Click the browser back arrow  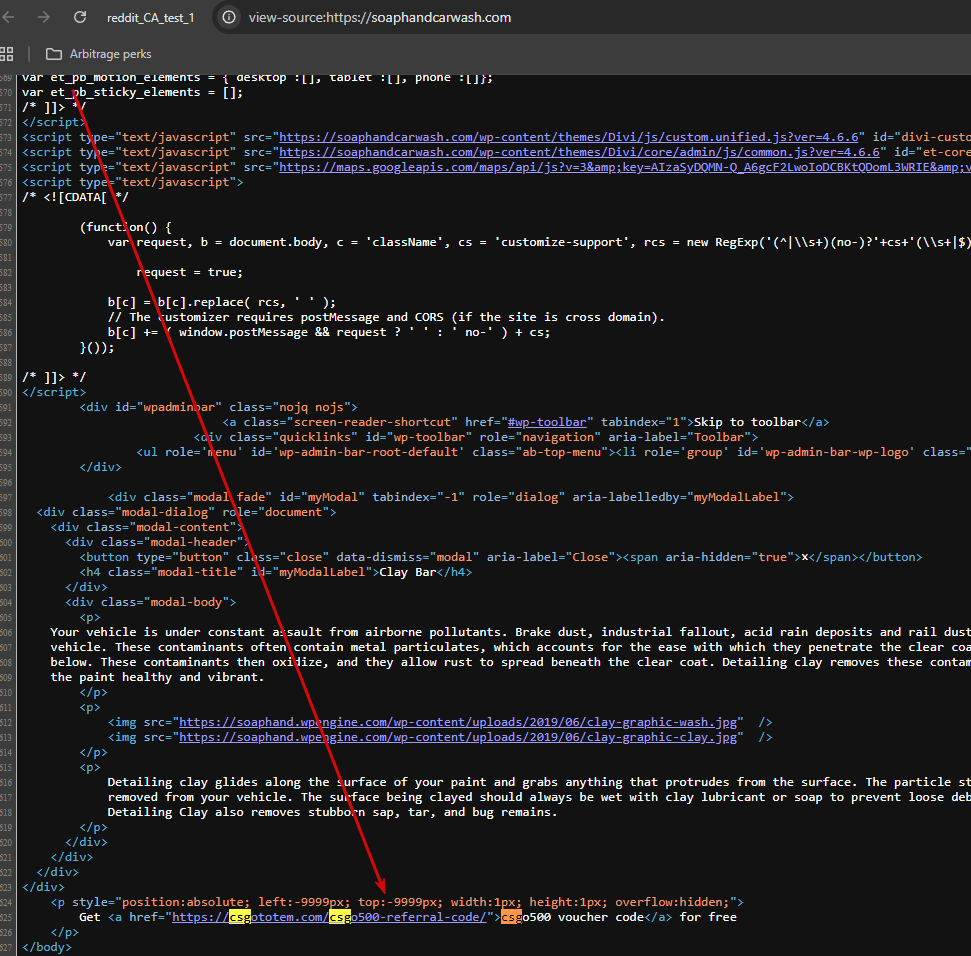(8, 17)
